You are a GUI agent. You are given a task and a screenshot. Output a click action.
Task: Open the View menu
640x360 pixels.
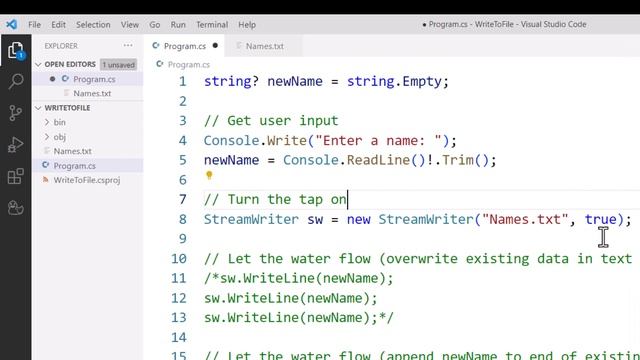click(x=130, y=24)
